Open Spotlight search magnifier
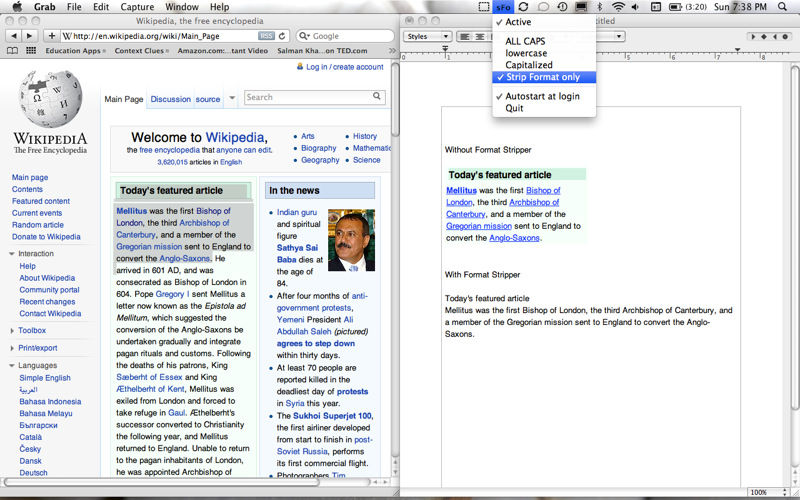 (x=782, y=7)
